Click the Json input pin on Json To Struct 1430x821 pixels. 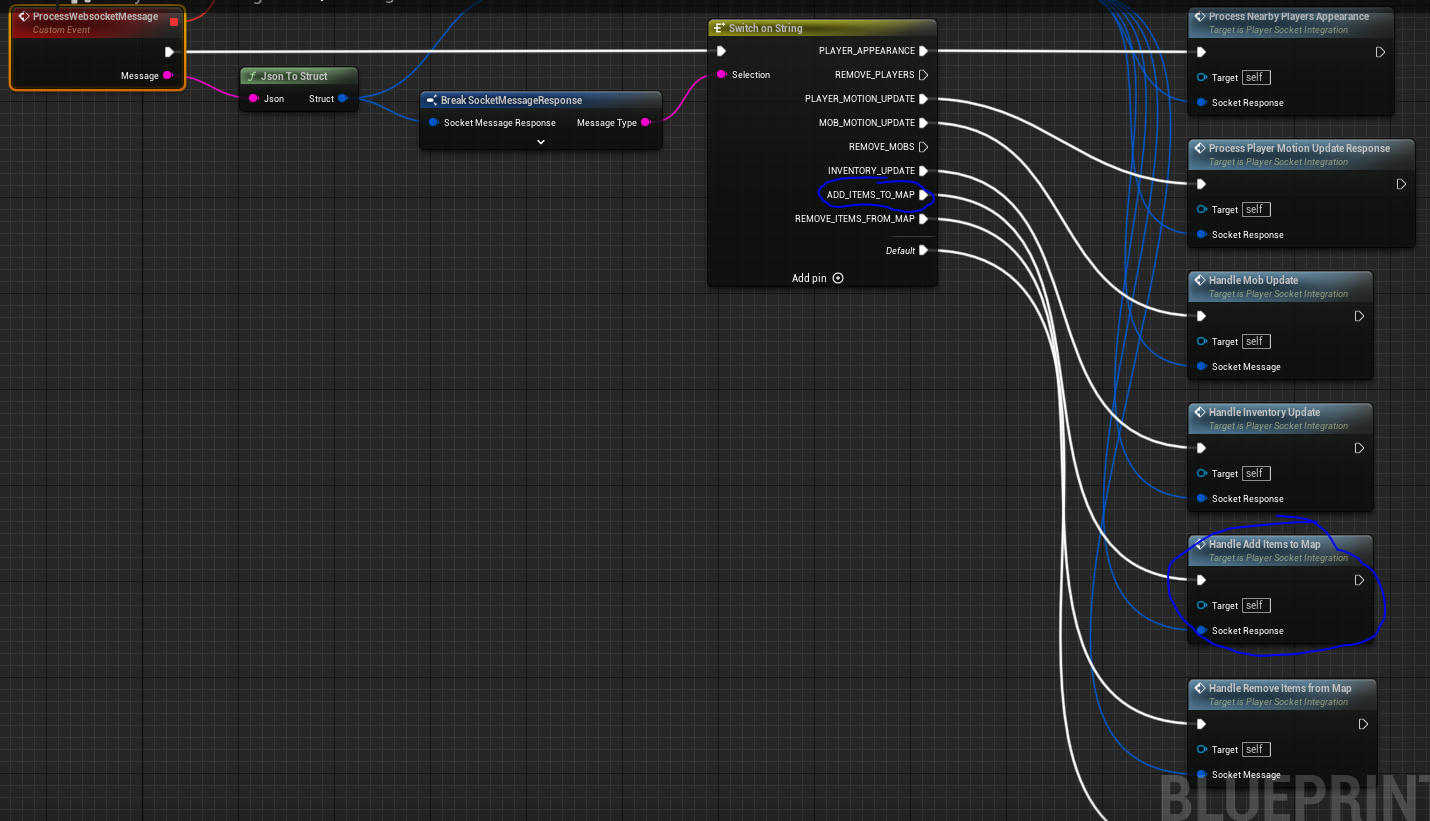pyautogui.click(x=254, y=98)
